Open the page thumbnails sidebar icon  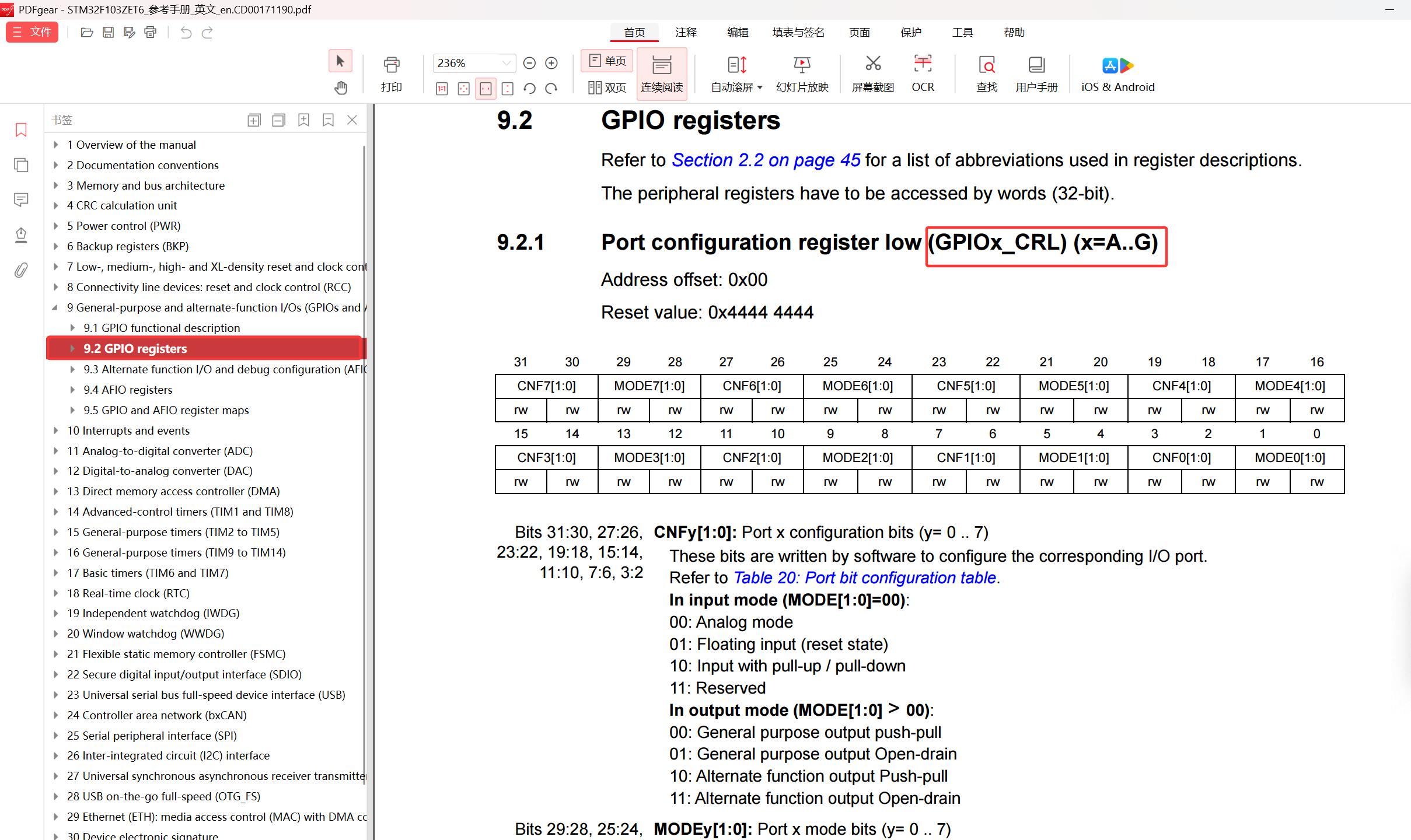pyautogui.click(x=21, y=165)
